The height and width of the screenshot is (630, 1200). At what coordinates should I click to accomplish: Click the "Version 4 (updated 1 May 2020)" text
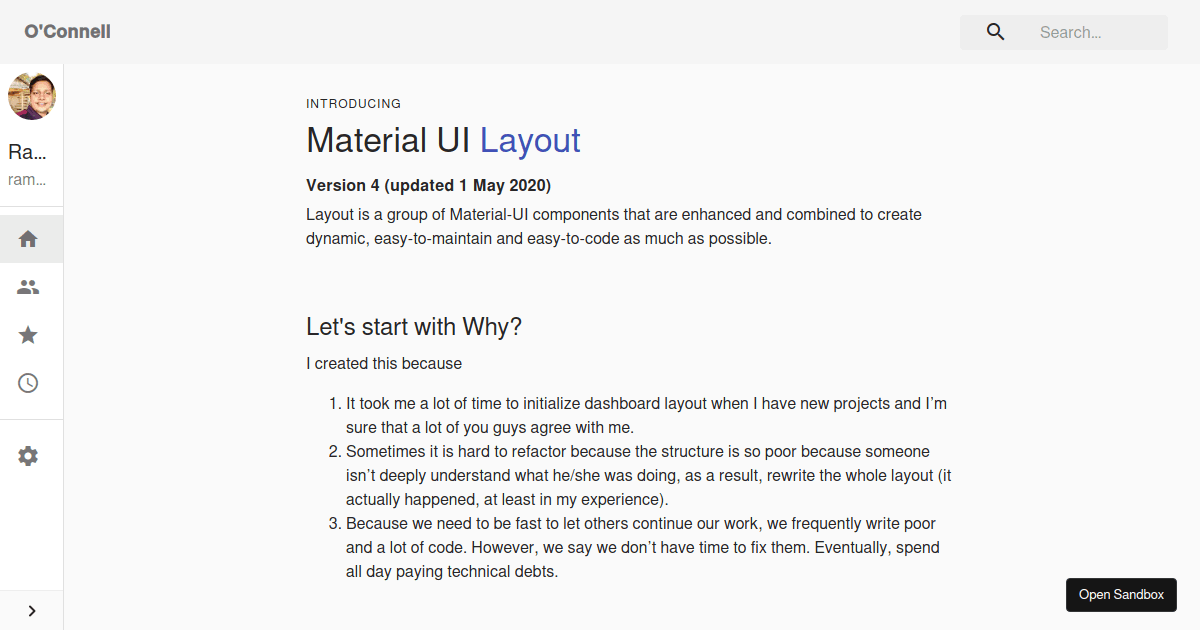tap(428, 185)
